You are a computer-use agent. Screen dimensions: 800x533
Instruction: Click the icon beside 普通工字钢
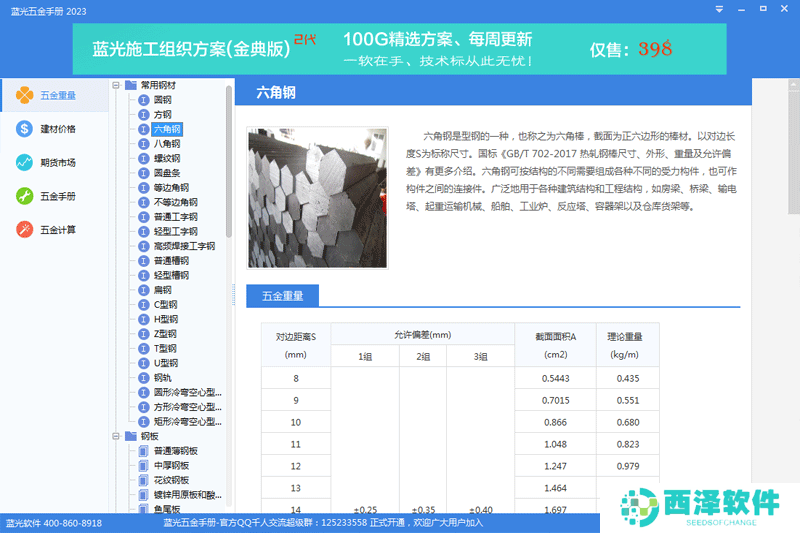(x=144, y=217)
